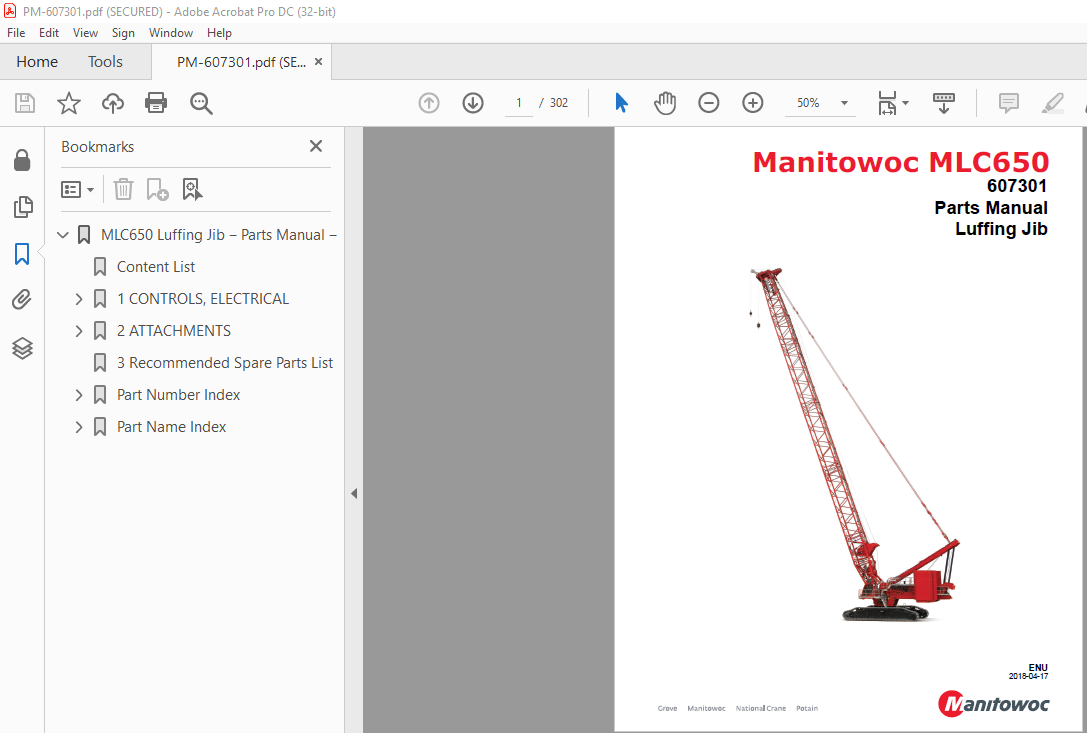Open security lock panel in sidebar
The width and height of the screenshot is (1087, 733).
(x=22, y=160)
